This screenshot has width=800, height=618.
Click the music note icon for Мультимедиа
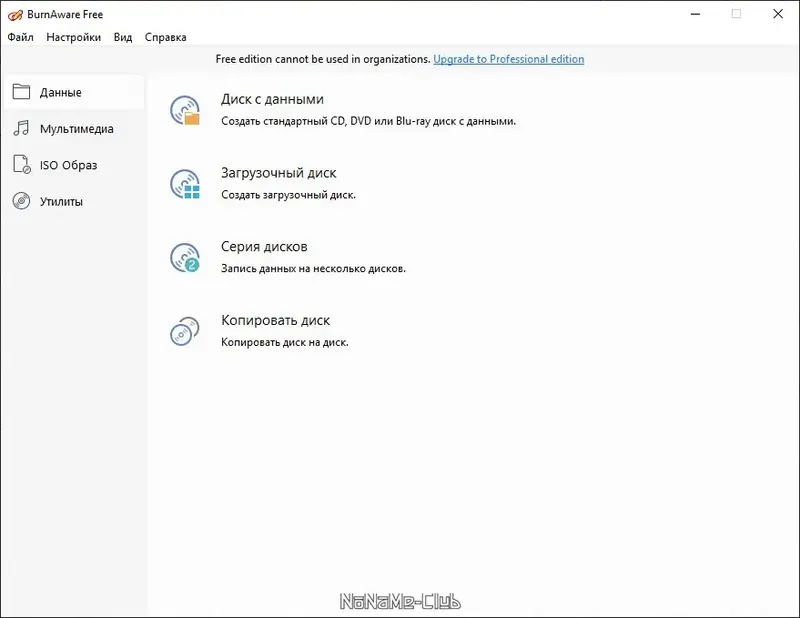pyautogui.click(x=21, y=129)
